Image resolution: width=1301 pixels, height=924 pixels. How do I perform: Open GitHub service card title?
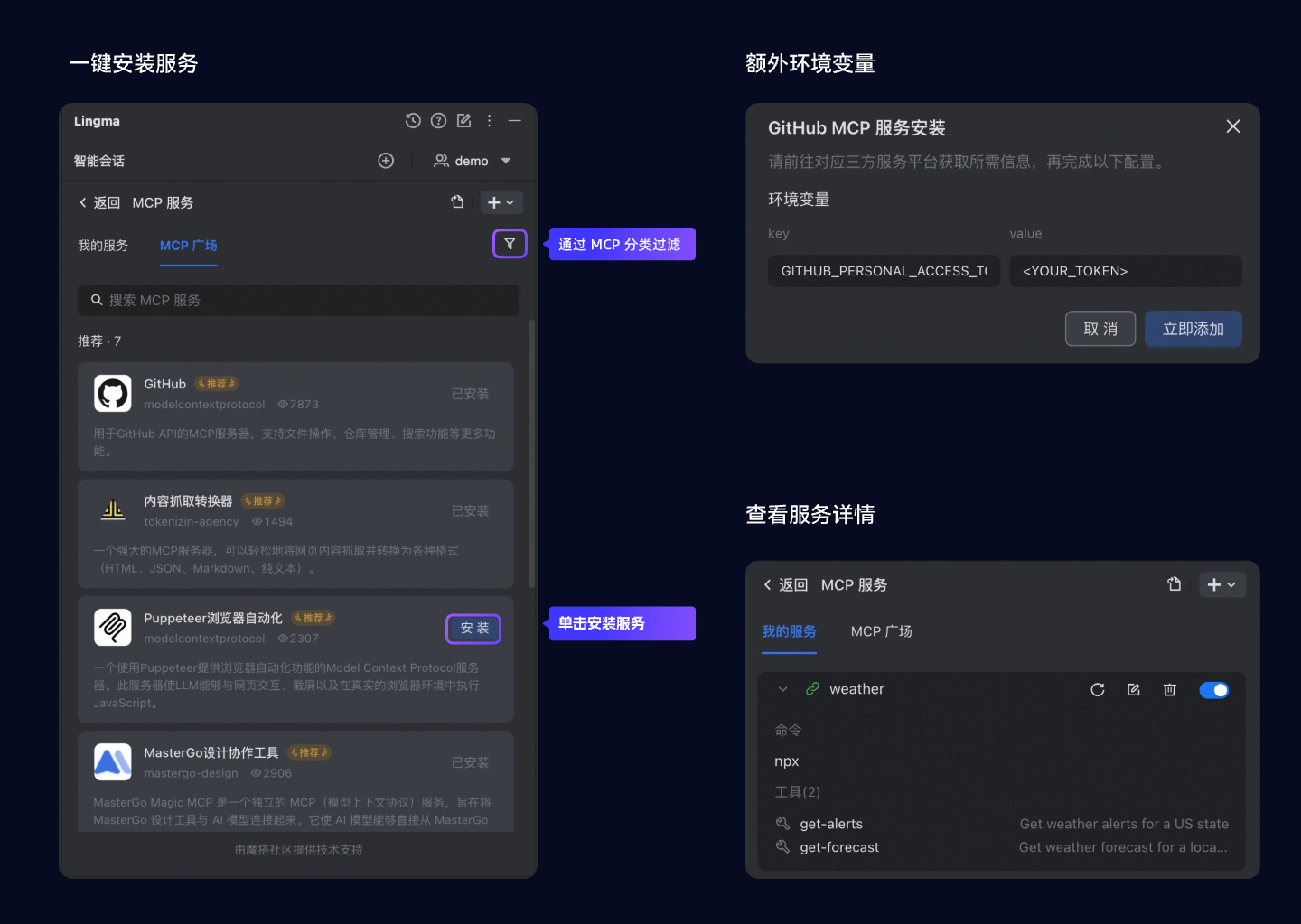tap(164, 384)
